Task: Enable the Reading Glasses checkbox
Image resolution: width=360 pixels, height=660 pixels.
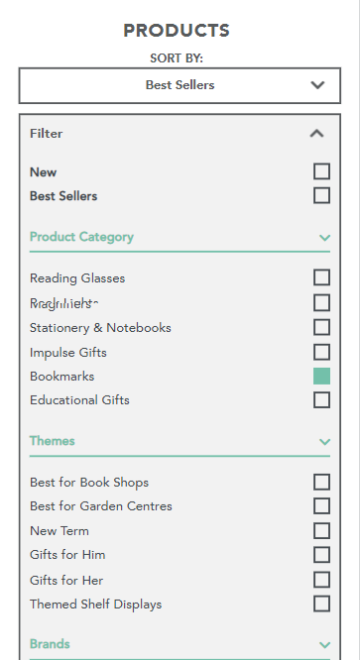Action: pyautogui.click(x=322, y=278)
